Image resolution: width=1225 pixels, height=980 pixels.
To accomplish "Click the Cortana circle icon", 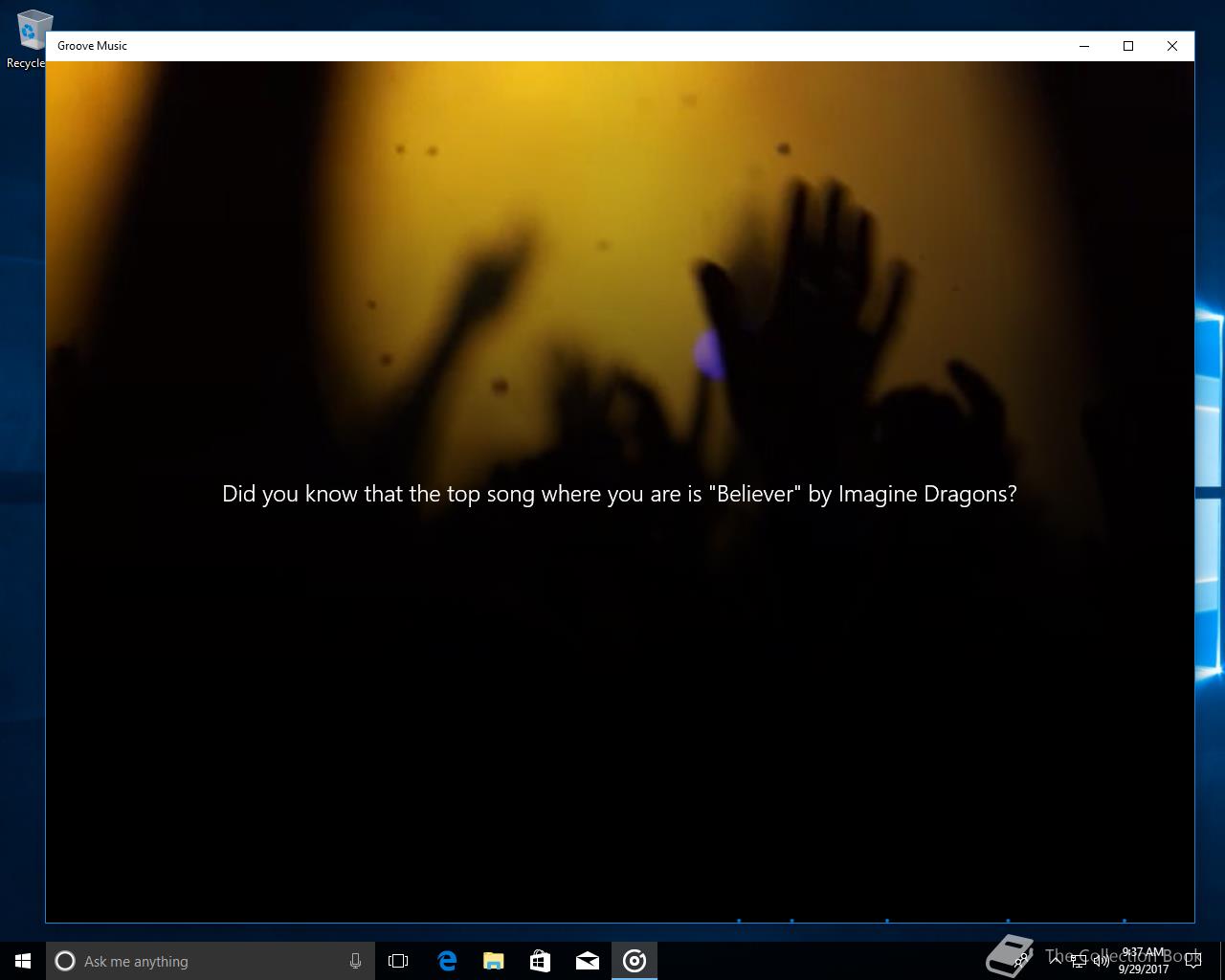I will (65, 961).
